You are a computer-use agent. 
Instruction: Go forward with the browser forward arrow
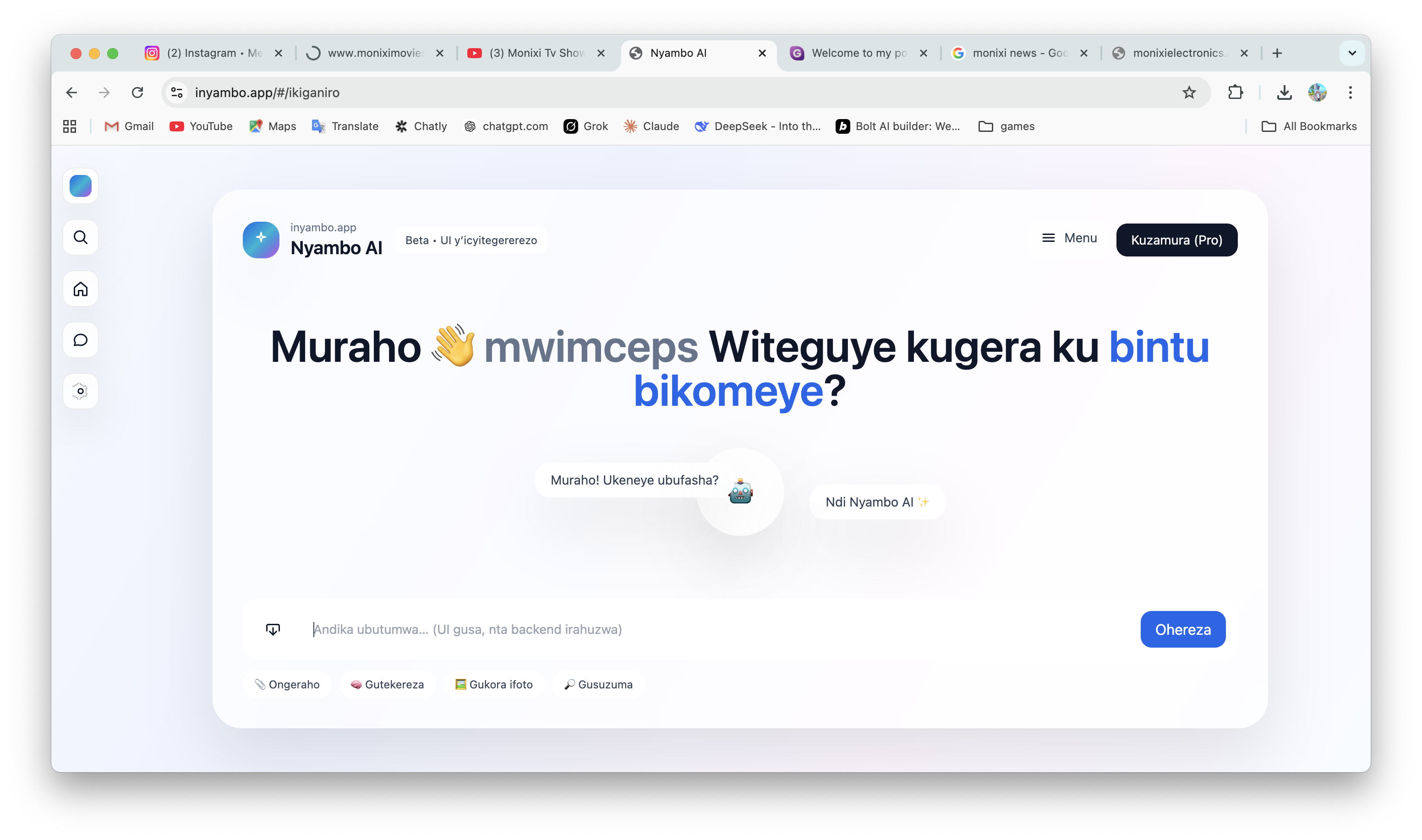click(104, 92)
